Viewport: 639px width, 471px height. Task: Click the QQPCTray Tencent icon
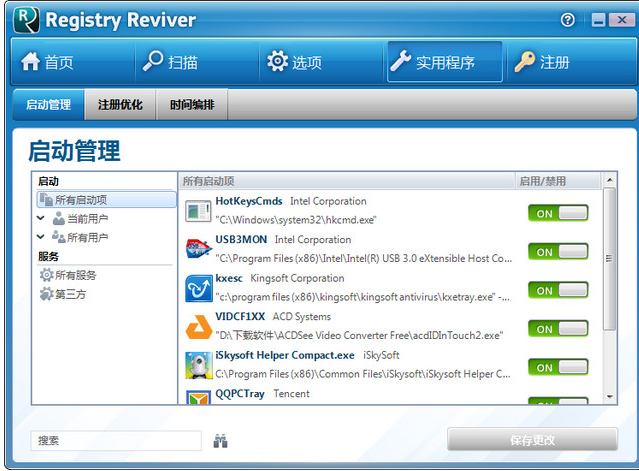click(197, 397)
